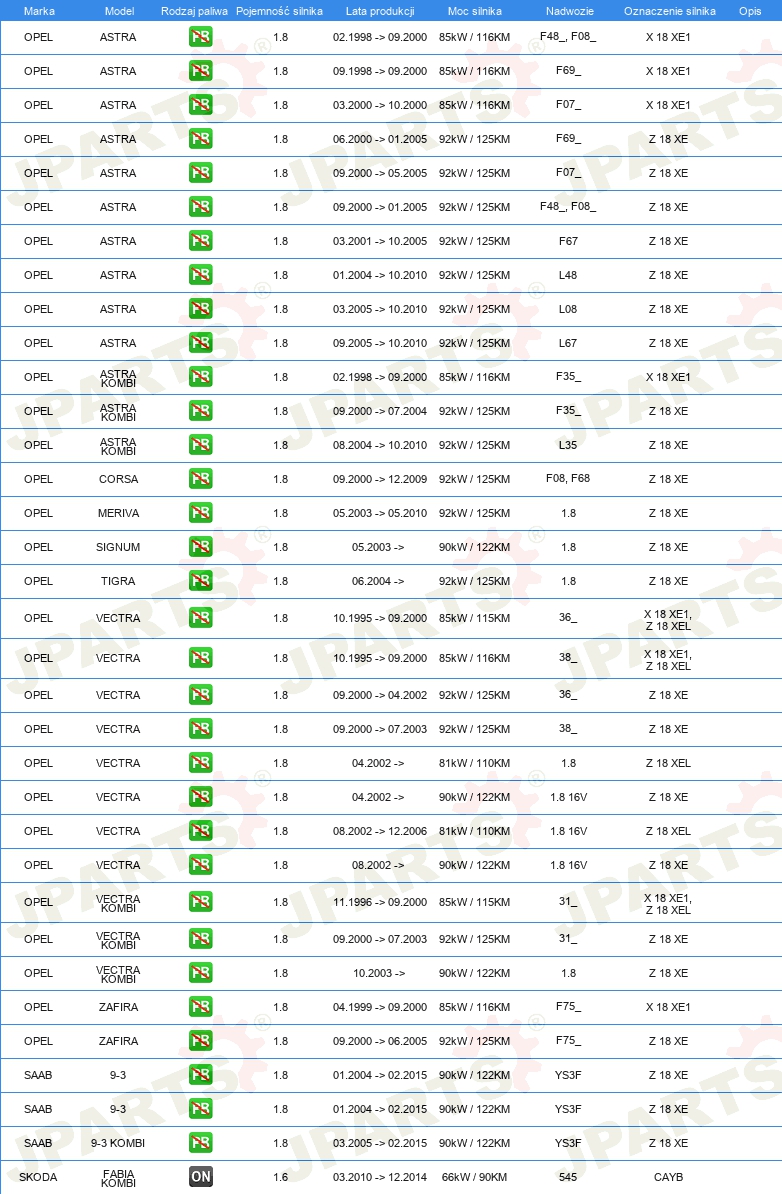Click the fuel icon for Astra 06.2000 -> 01.2005
782x1194 pixels.
click(201, 139)
